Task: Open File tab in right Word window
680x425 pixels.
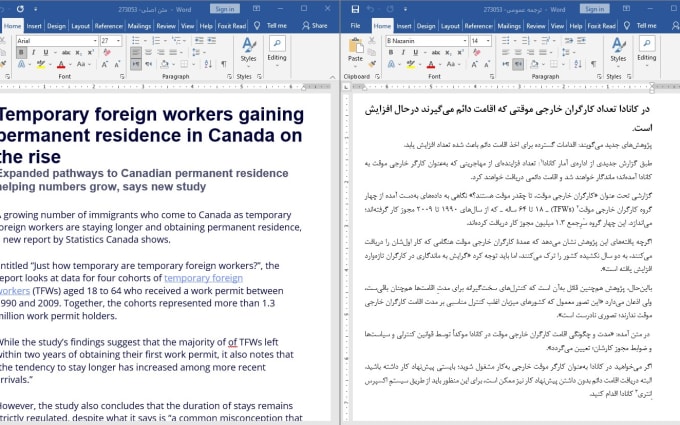Action: click(355, 26)
